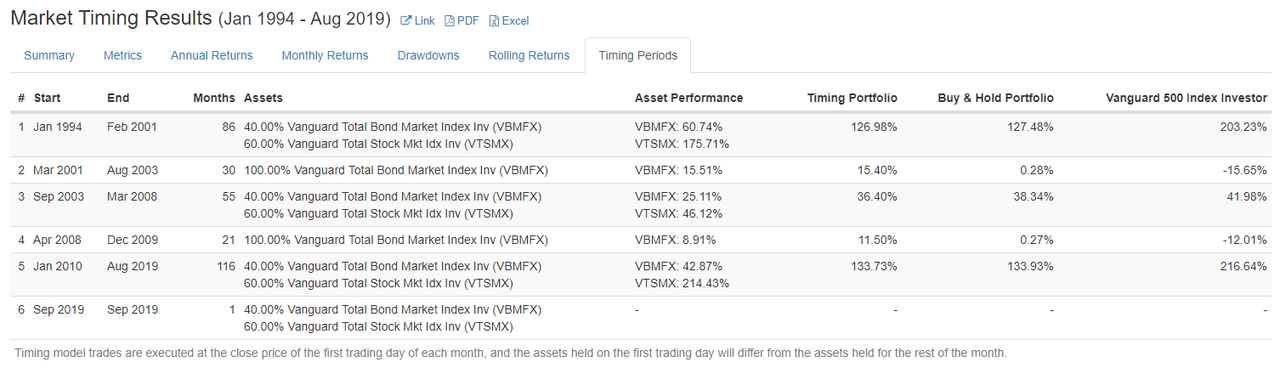Click the Link text beside title
Viewport: 1280px width, 385px height.
tap(424, 21)
